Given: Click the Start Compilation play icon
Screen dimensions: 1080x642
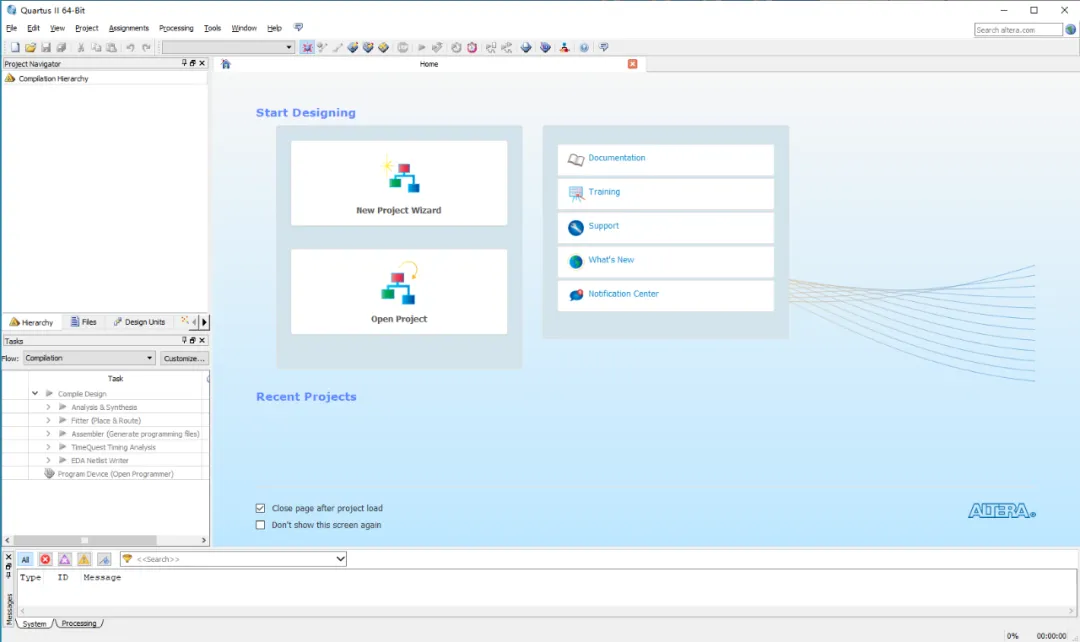Looking at the screenshot, I should point(421,48).
